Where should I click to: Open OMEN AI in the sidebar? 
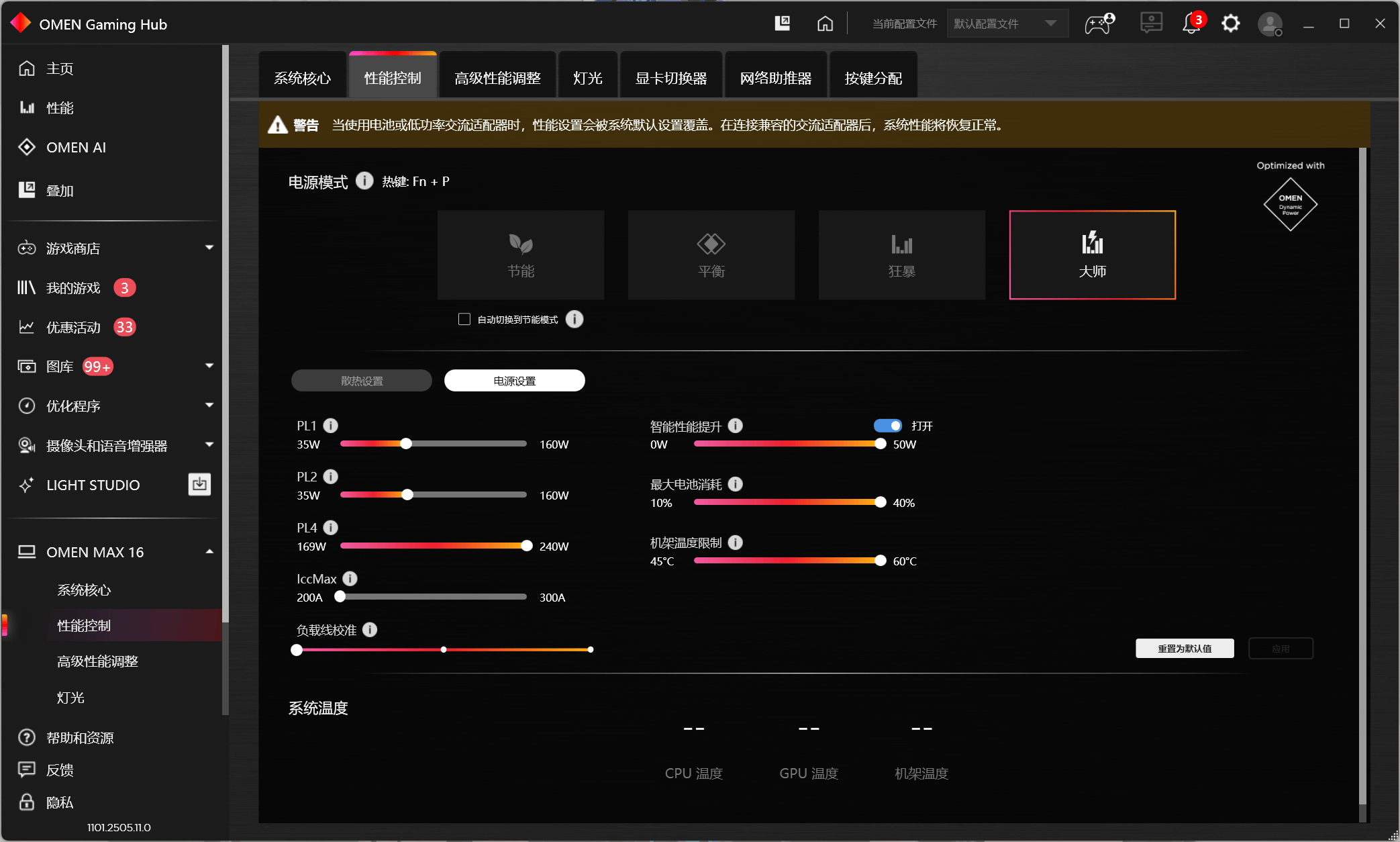pos(76,147)
